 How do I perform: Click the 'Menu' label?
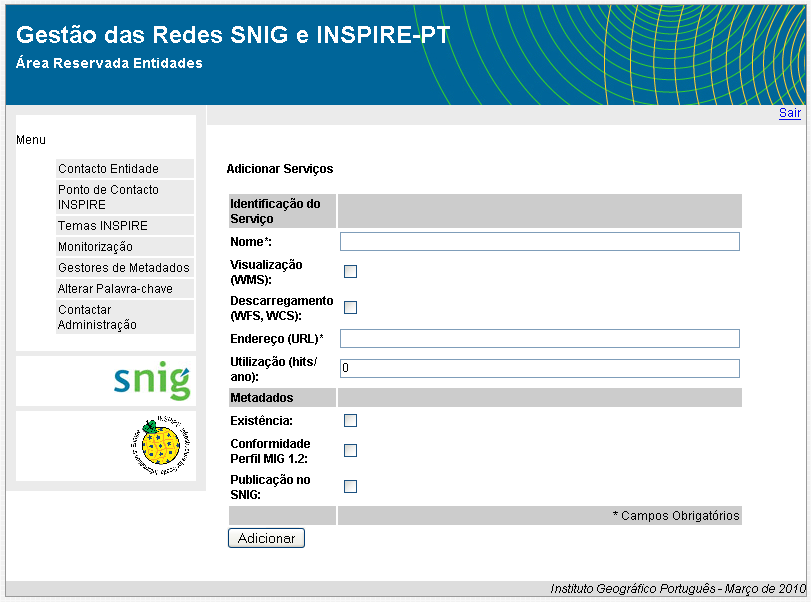click(x=31, y=140)
